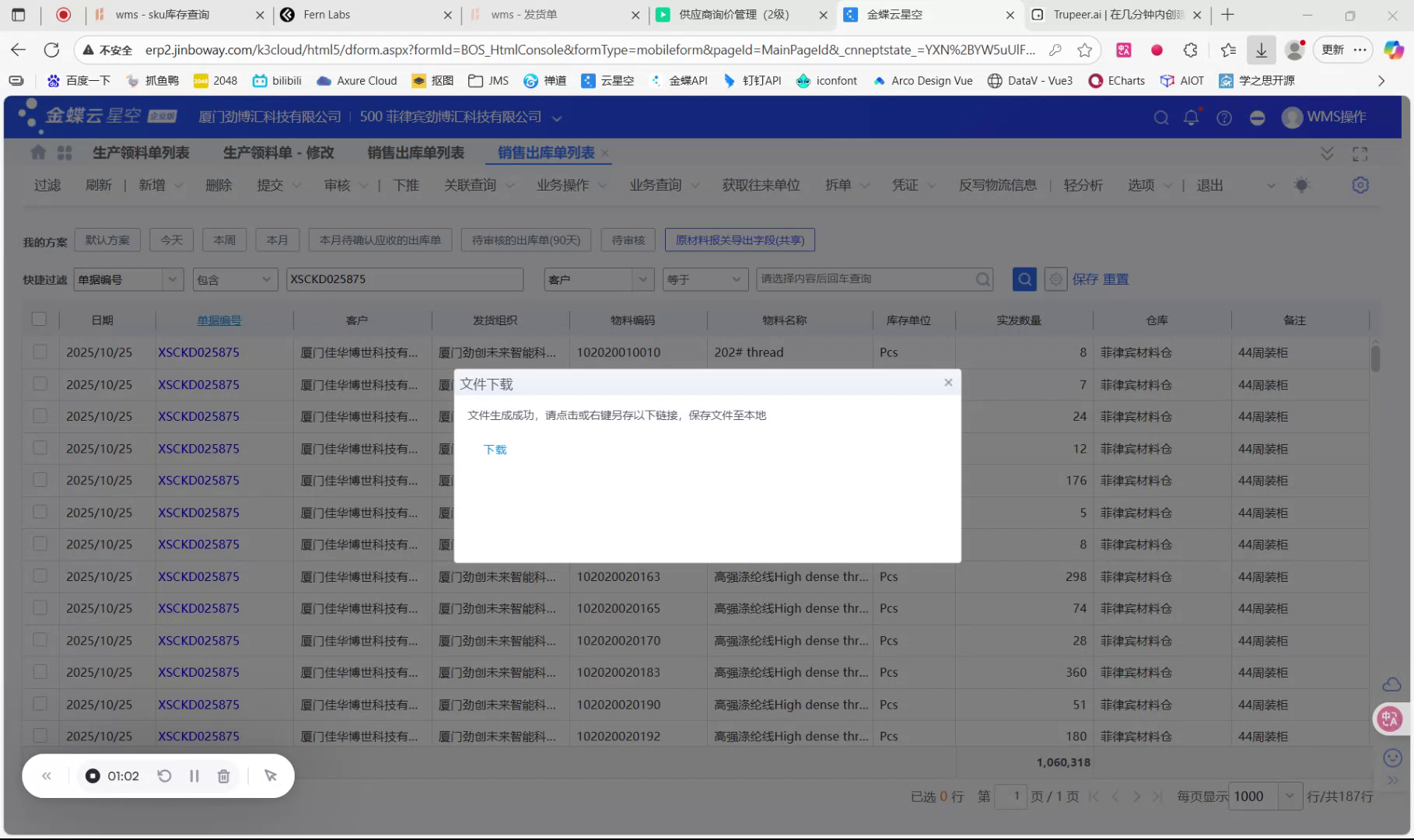Viewport: 1414px width, 840px height.
Task: Select the checkbox on the first table row
Action: [40, 352]
